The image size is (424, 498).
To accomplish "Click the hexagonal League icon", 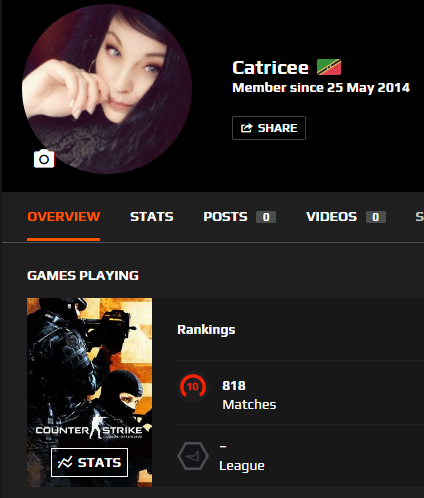I will [x=193, y=456].
